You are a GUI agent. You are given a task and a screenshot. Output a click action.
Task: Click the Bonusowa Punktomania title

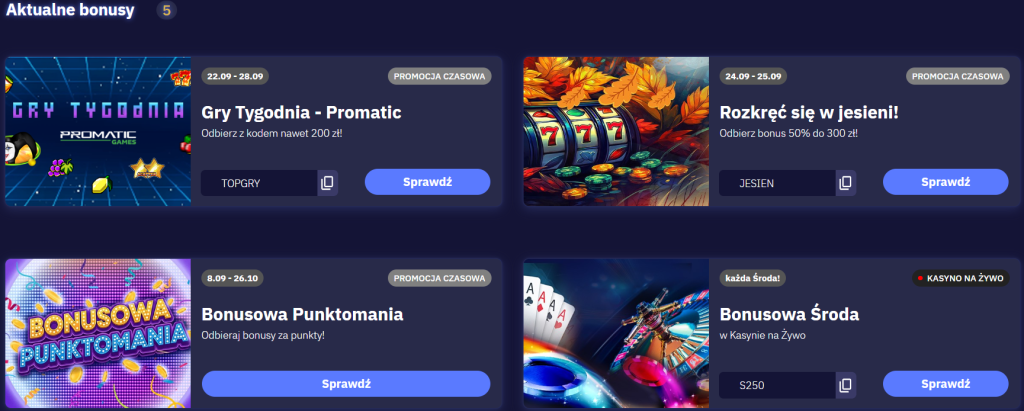[302, 315]
